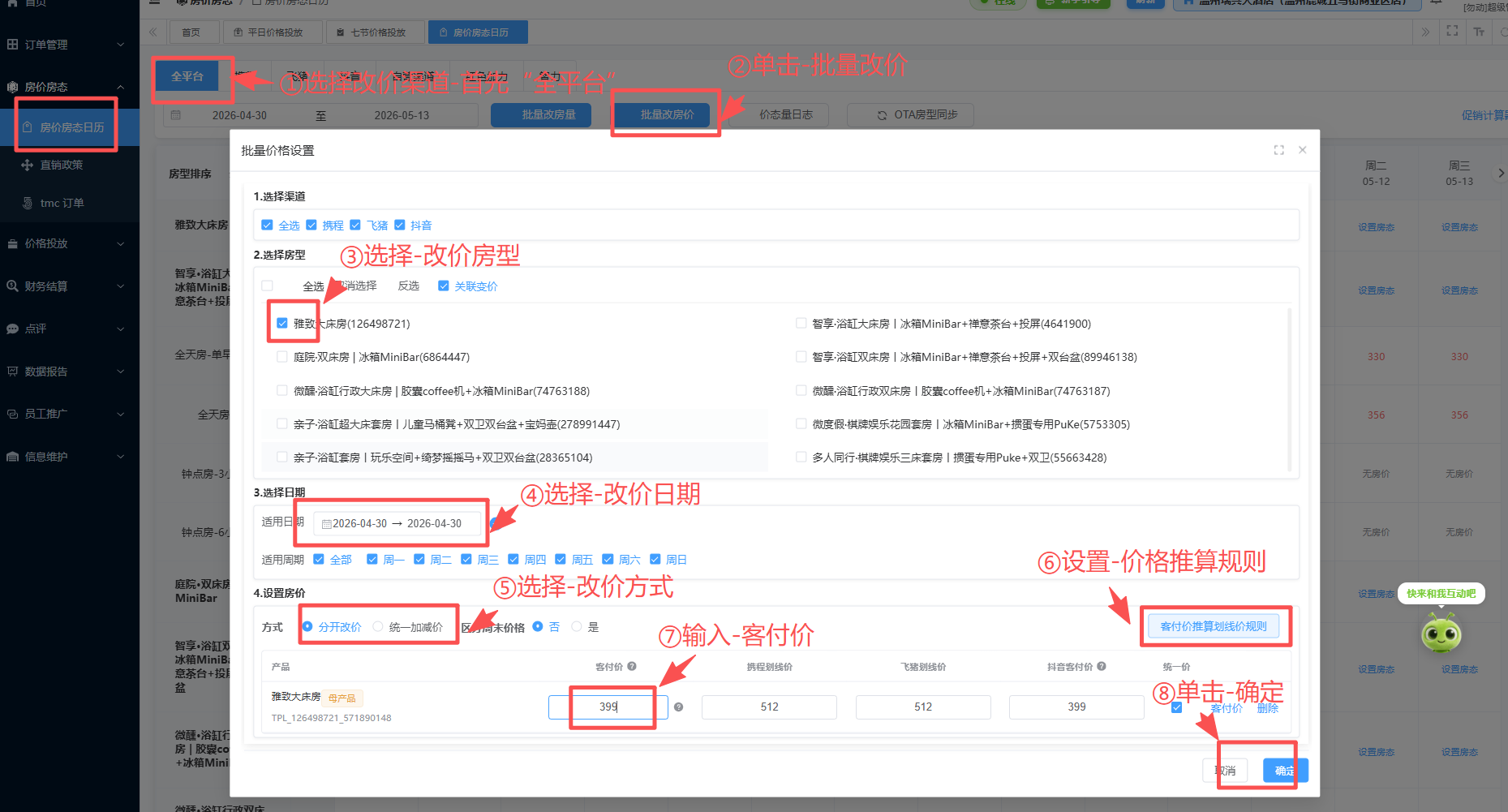The height and width of the screenshot is (812, 1508).
Task: Click the 直销政策 move icon
Action: pyautogui.click(x=28, y=165)
